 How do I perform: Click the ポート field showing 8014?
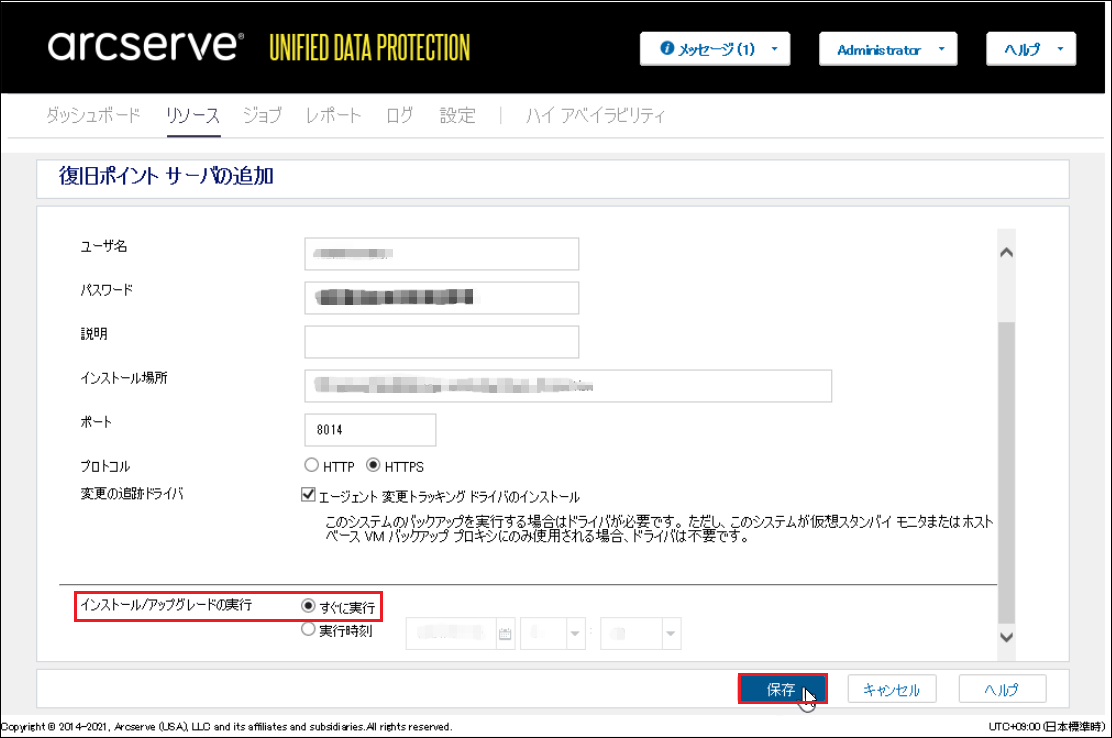(370, 430)
